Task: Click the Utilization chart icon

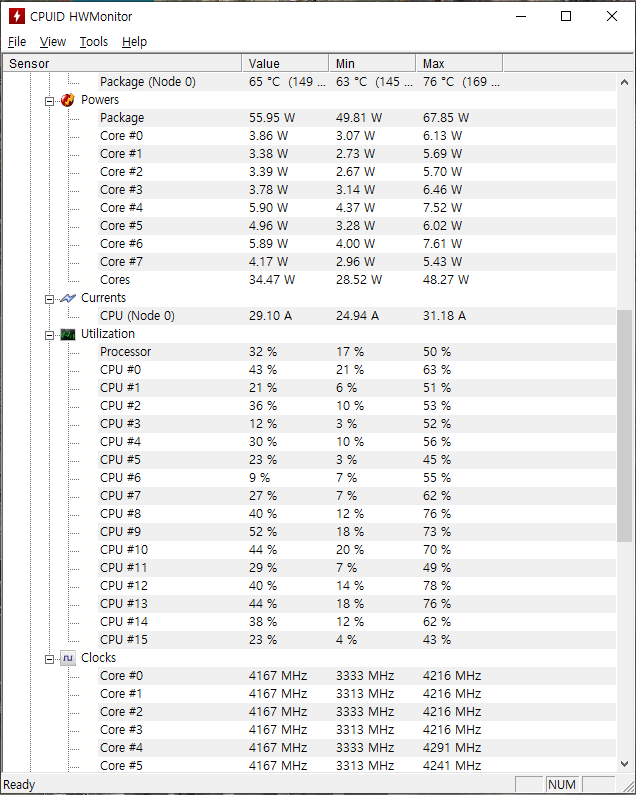Action: [x=67, y=334]
